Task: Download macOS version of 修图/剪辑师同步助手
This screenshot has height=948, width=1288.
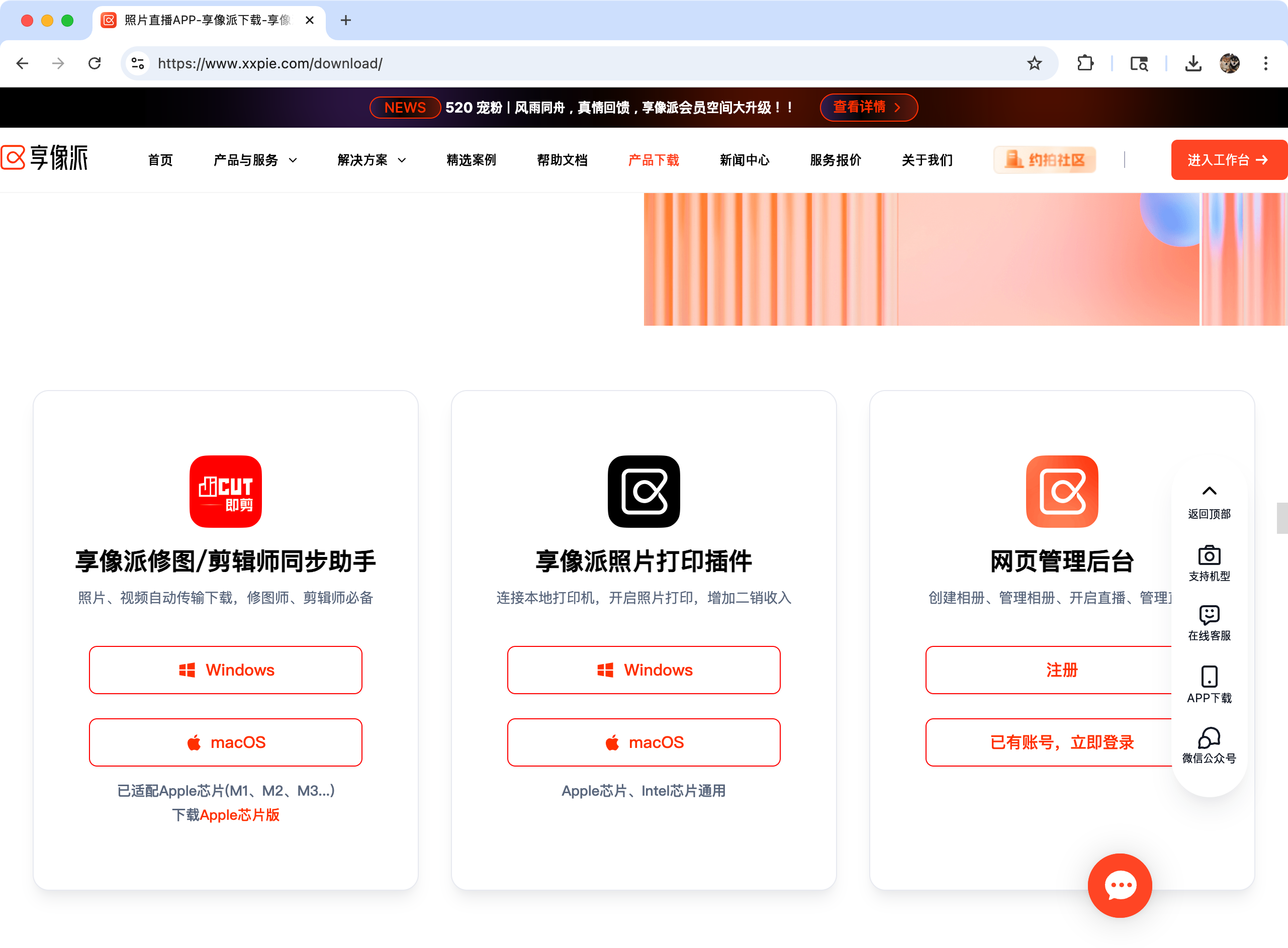Action: click(226, 742)
